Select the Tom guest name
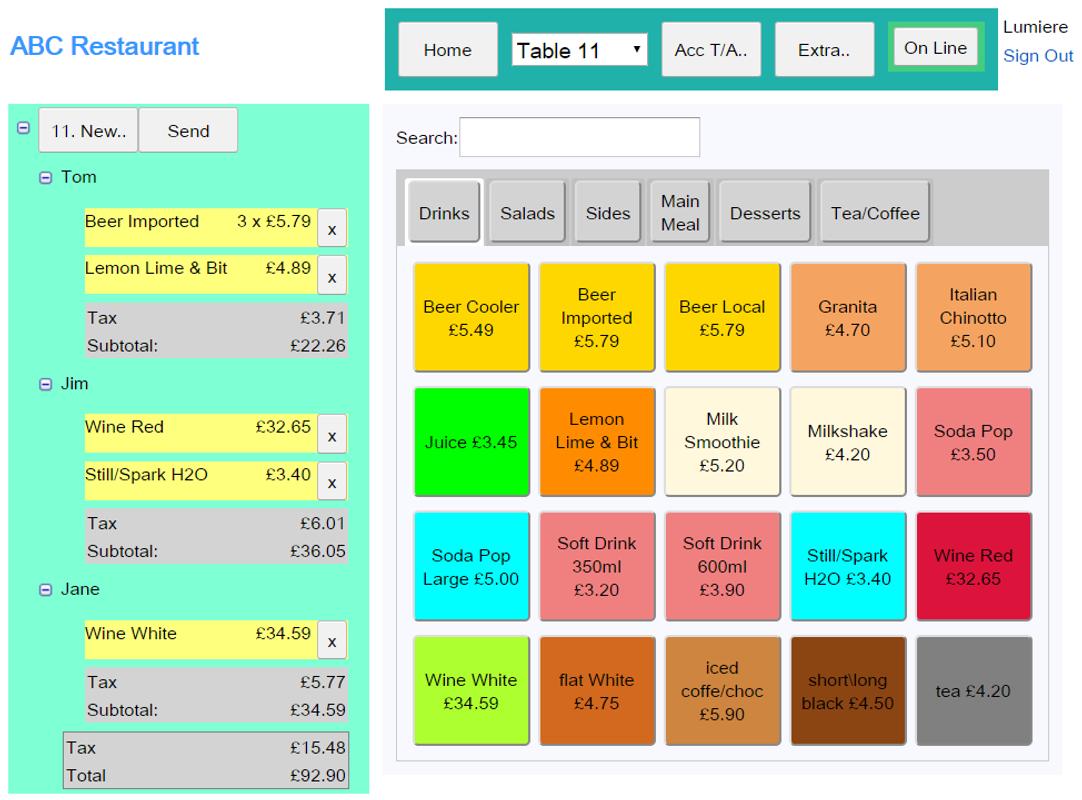The image size is (1082, 800). point(79,177)
